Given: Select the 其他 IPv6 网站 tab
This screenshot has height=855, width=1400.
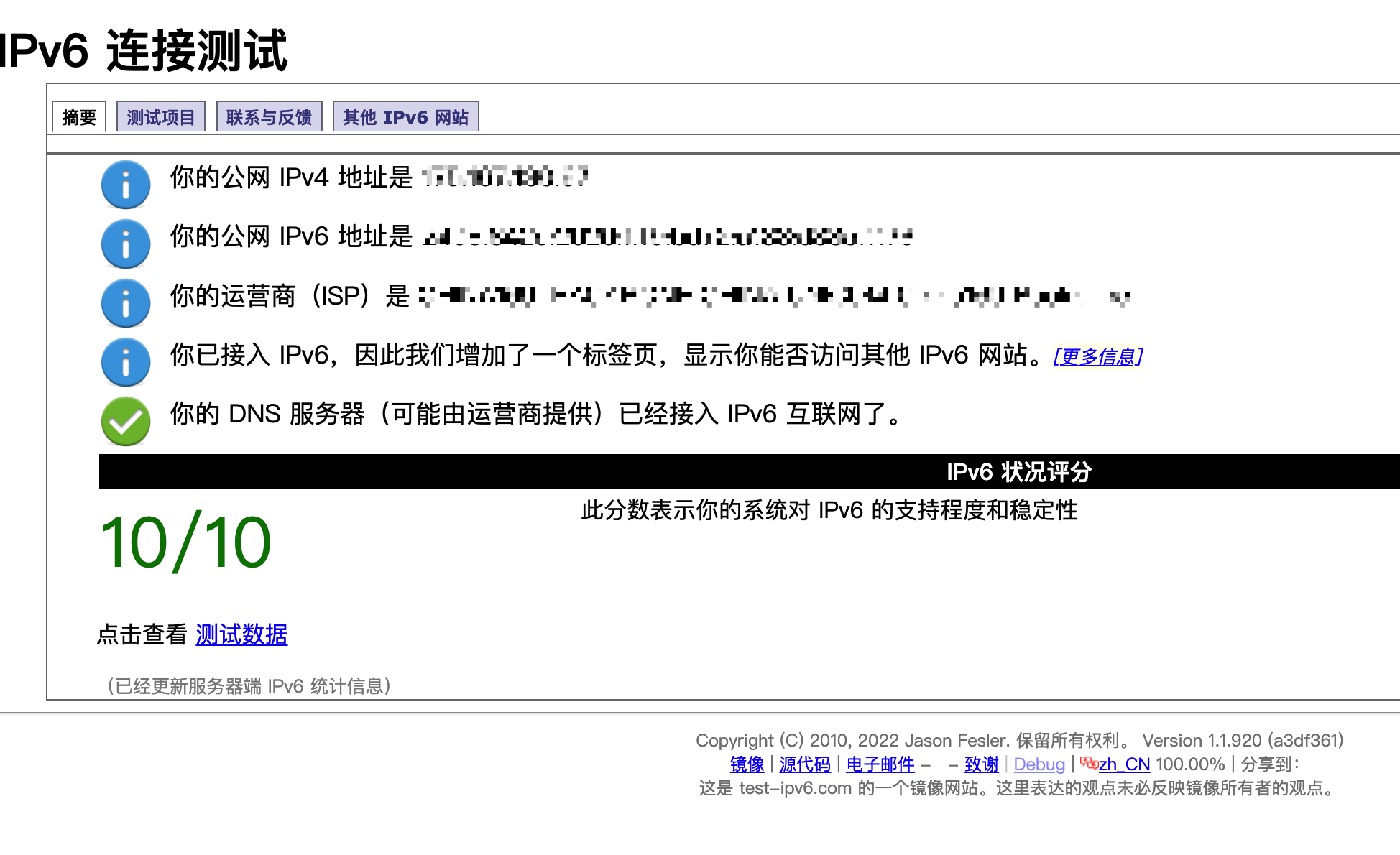Looking at the screenshot, I should pyautogui.click(x=405, y=117).
